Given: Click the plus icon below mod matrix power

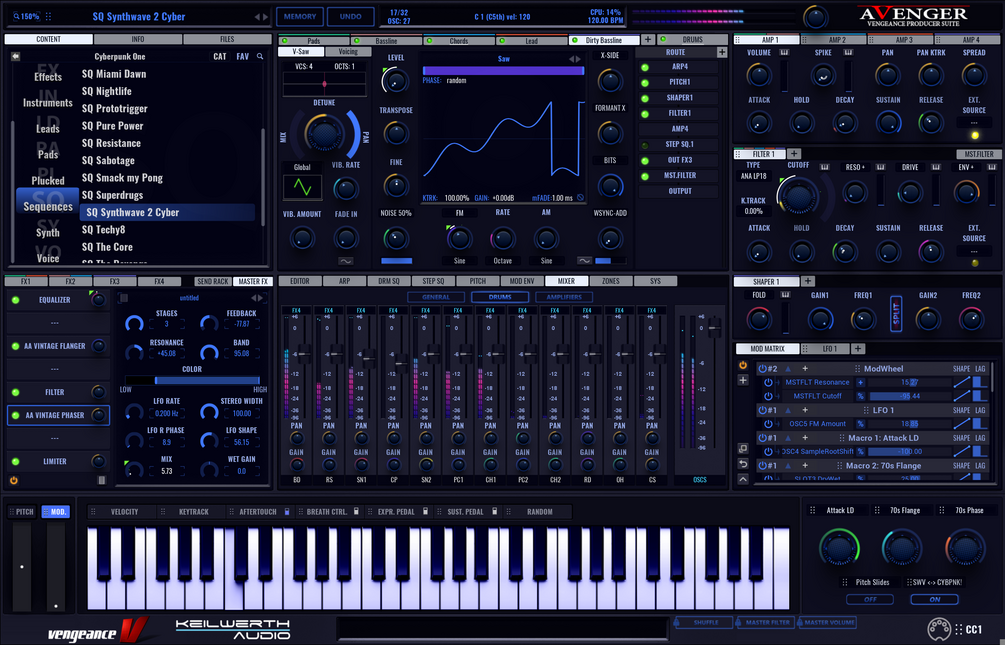Looking at the screenshot, I should click(743, 380).
